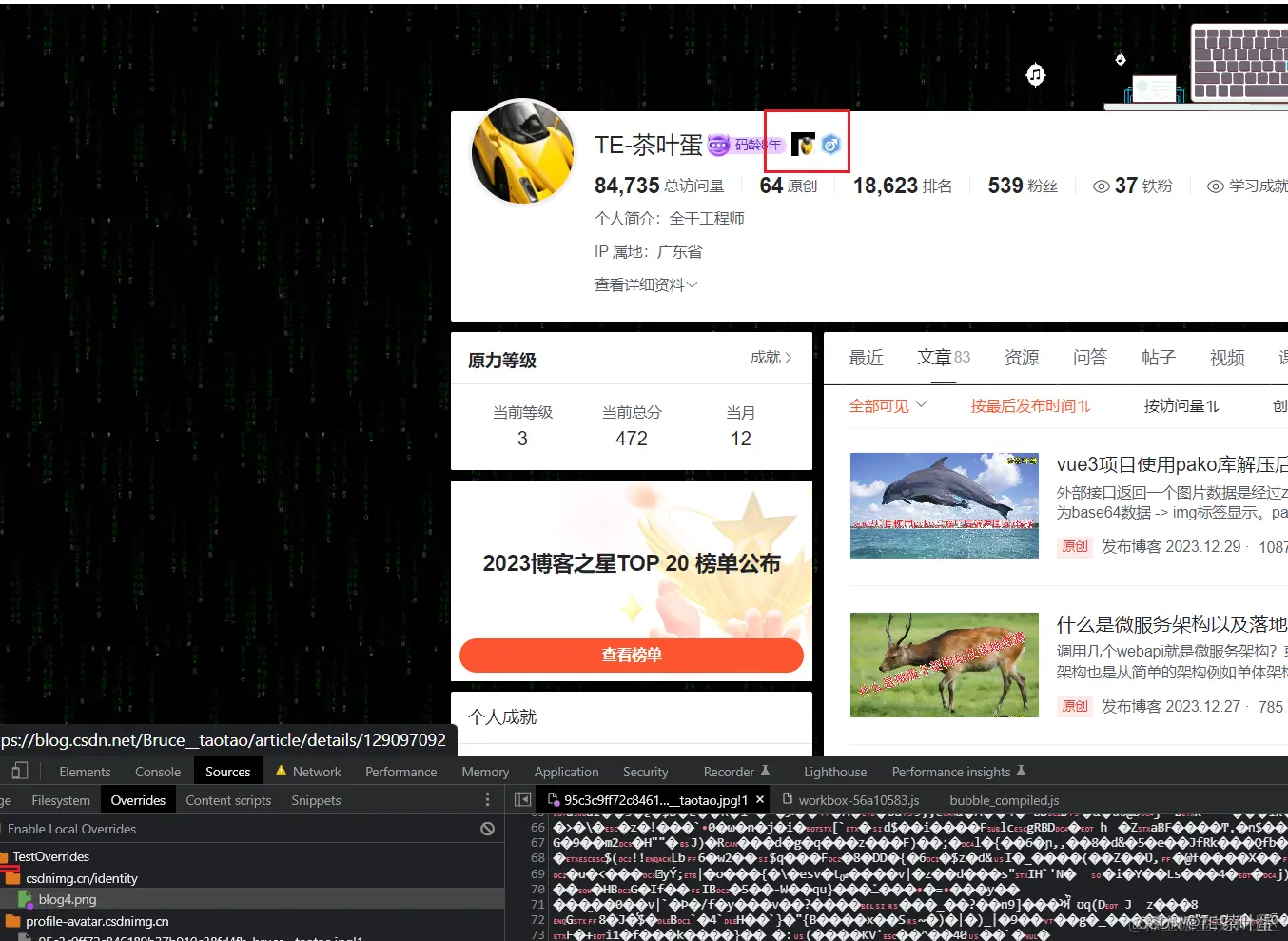Toggle device toolbar icon in DevTools
1288x941 pixels.
pos(19,771)
